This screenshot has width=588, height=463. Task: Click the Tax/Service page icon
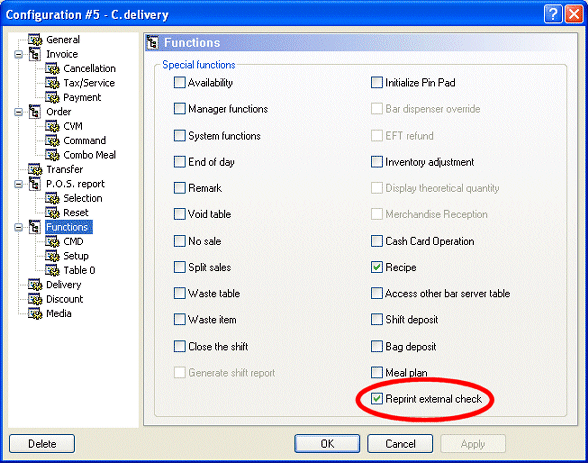point(52,83)
